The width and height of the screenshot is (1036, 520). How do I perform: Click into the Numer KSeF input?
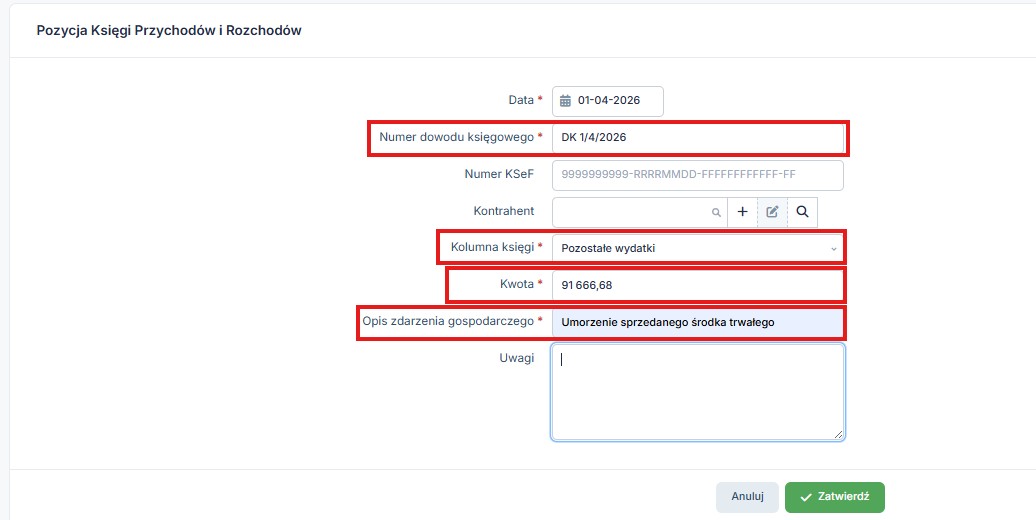click(x=696, y=174)
